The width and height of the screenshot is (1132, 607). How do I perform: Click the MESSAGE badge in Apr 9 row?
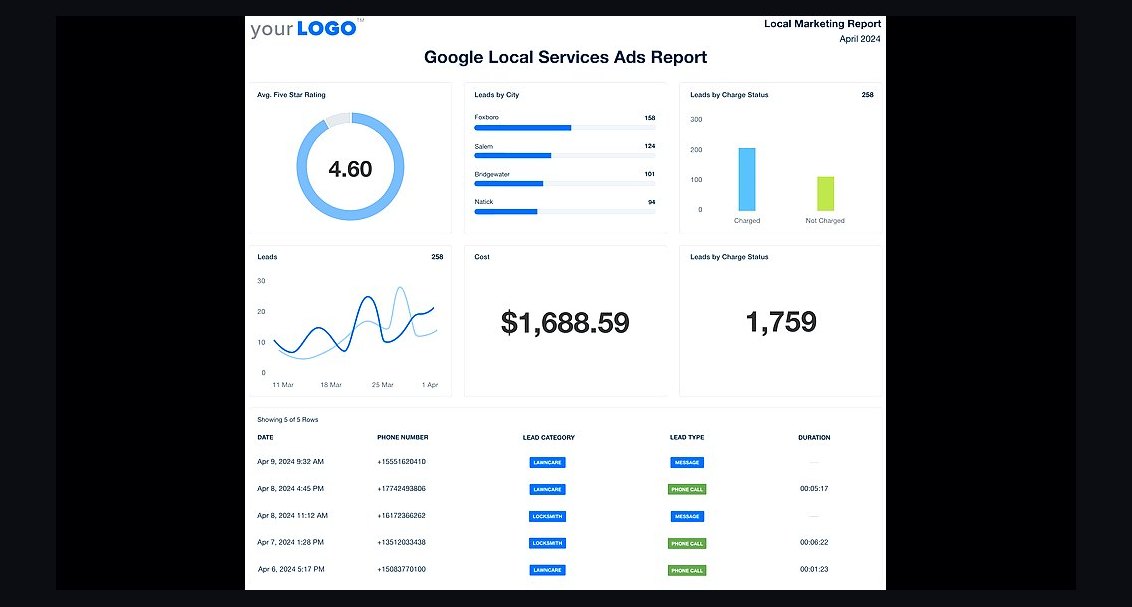point(687,463)
